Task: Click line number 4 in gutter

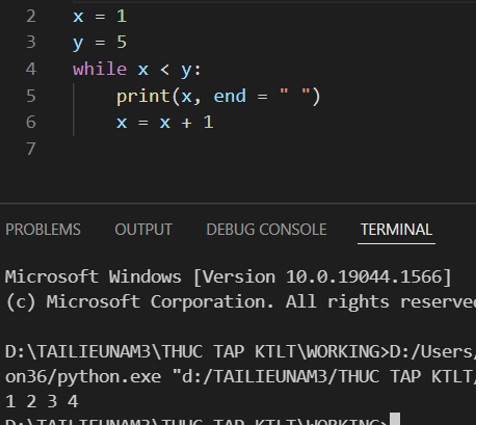Action: [x=31, y=69]
